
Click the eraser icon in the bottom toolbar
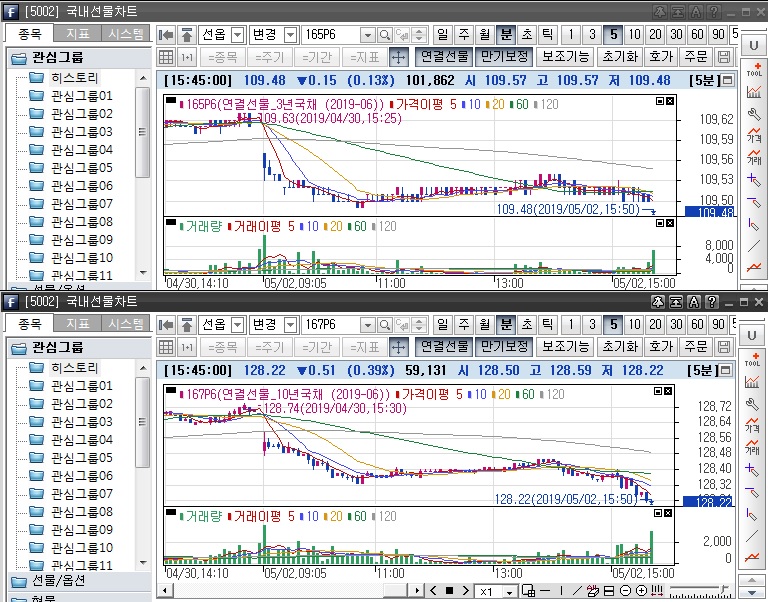(x=593, y=591)
